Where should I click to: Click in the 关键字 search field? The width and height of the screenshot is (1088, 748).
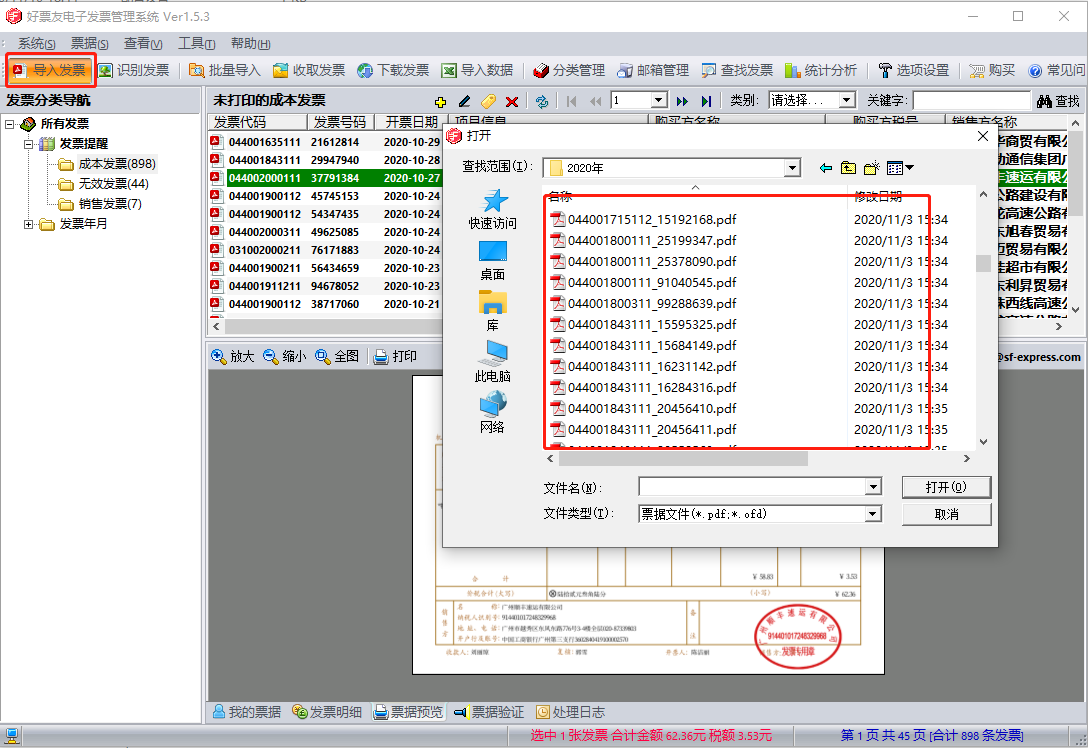pyautogui.click(x=971, y=101)
